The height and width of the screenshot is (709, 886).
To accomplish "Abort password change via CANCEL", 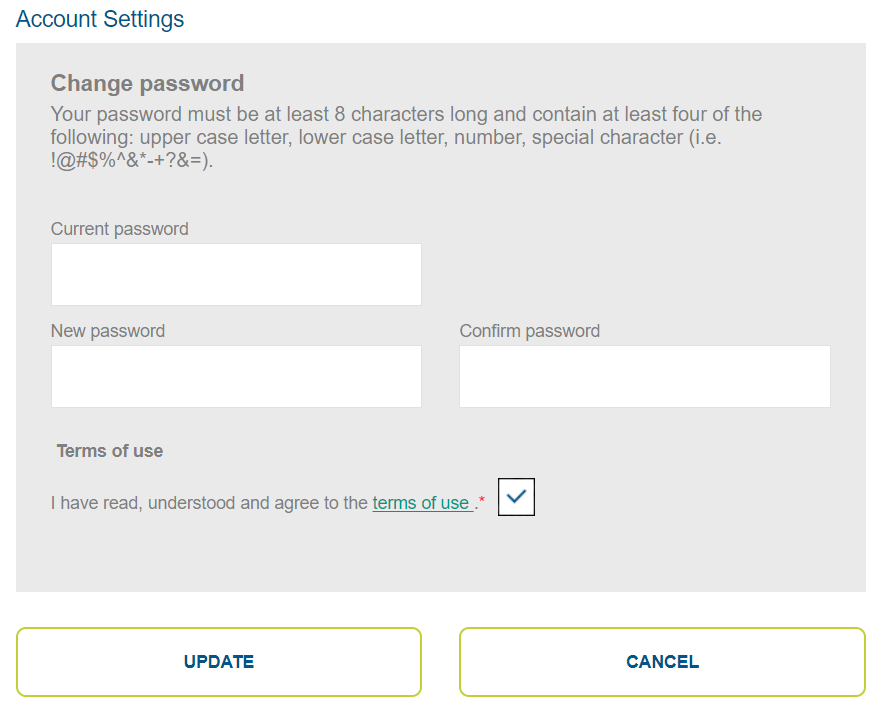I will click(662, 662).
